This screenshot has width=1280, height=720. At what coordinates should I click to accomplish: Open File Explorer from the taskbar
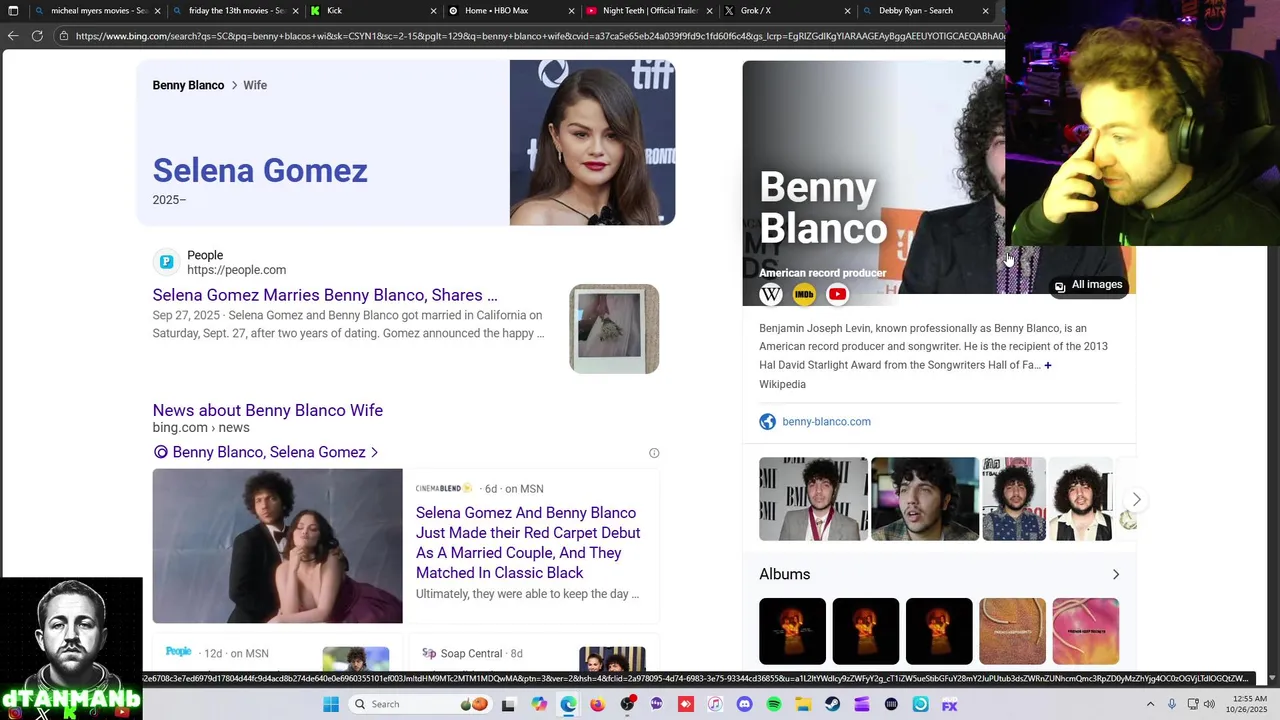803,704
